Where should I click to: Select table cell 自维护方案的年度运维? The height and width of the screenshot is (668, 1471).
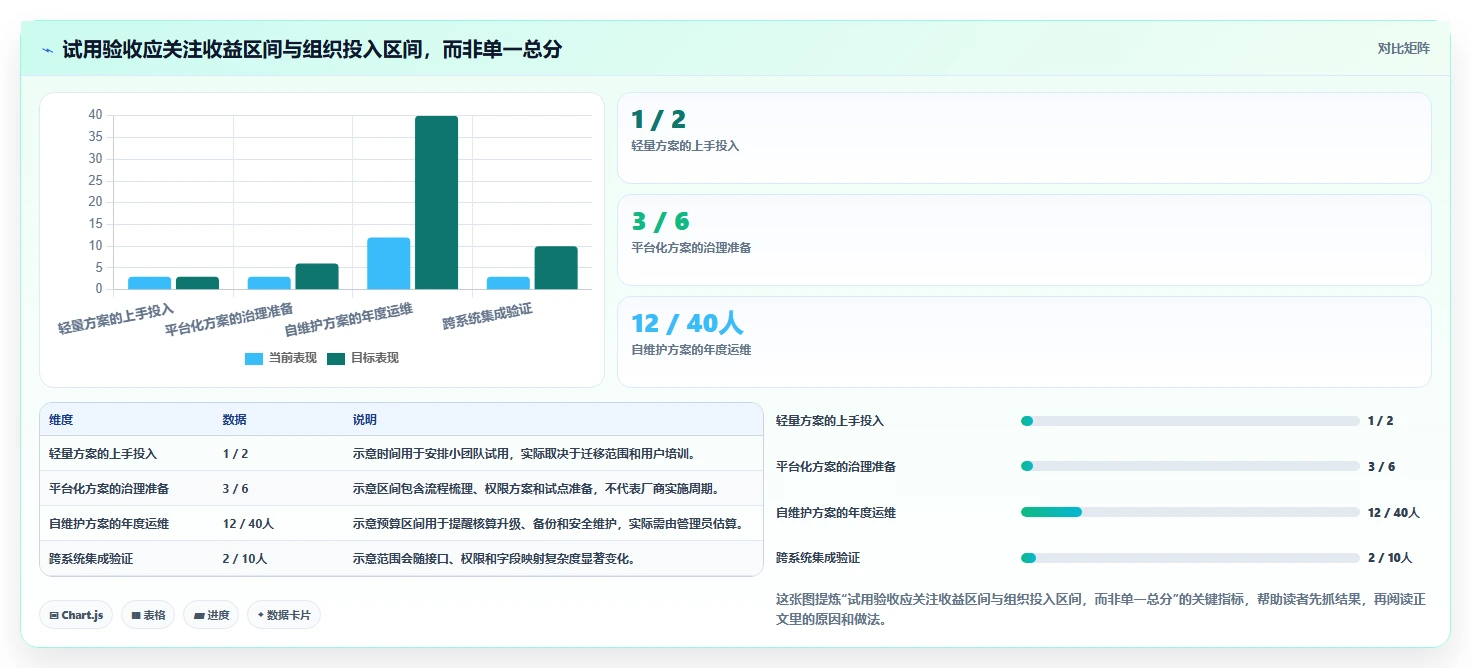109,524
